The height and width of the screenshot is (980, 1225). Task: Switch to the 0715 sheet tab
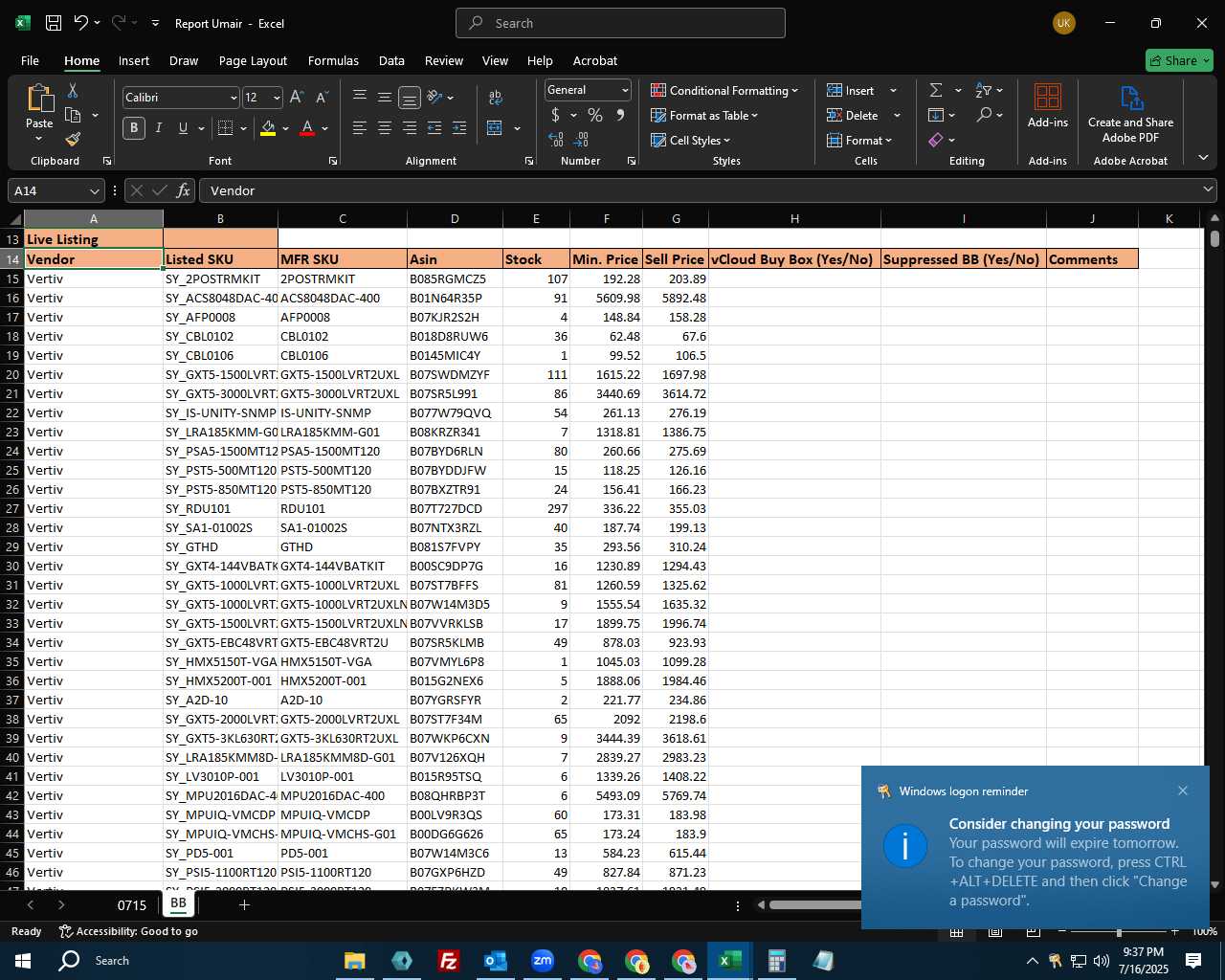coord(132,904)
